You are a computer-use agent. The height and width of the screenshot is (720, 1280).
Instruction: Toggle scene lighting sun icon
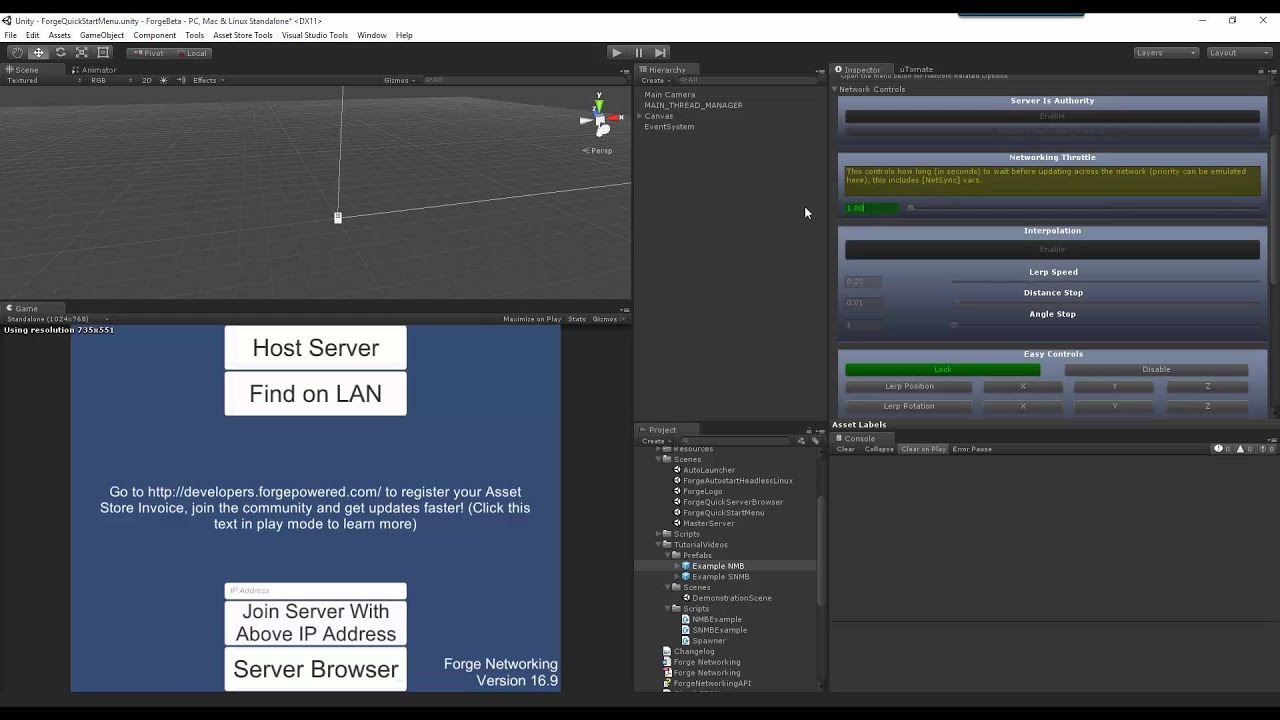click(163, 80)
